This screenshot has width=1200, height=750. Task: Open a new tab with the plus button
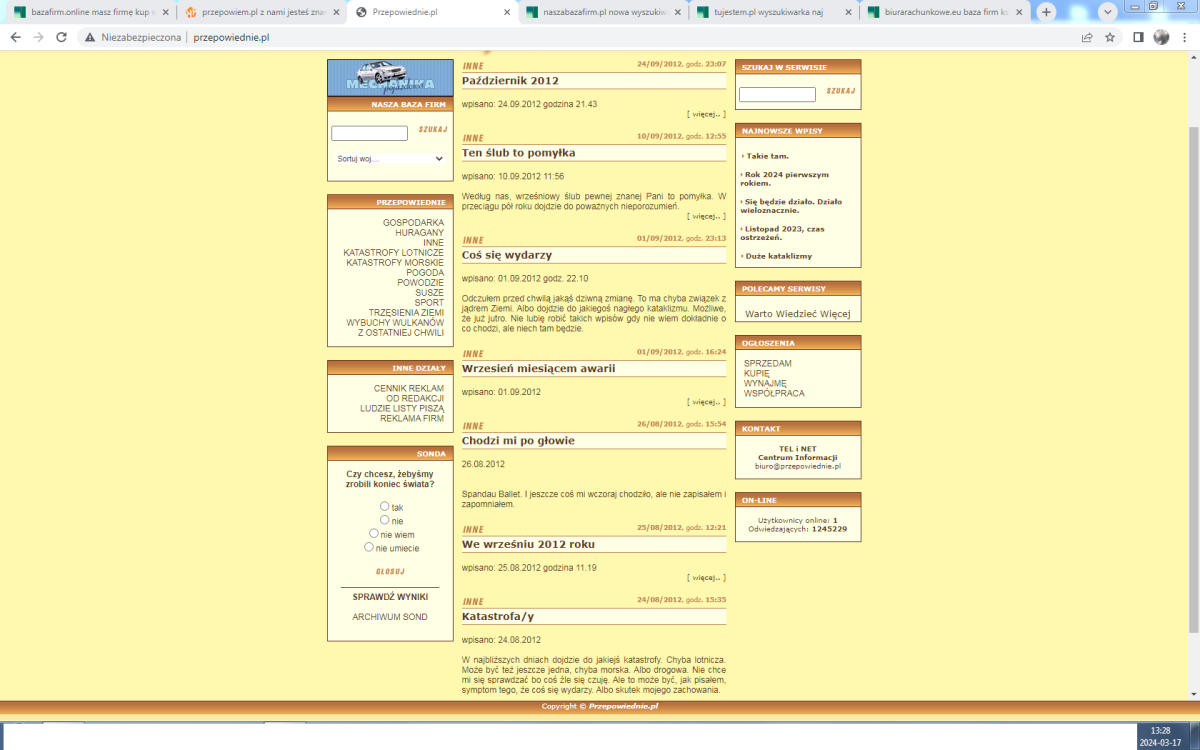pos(1046,12)
